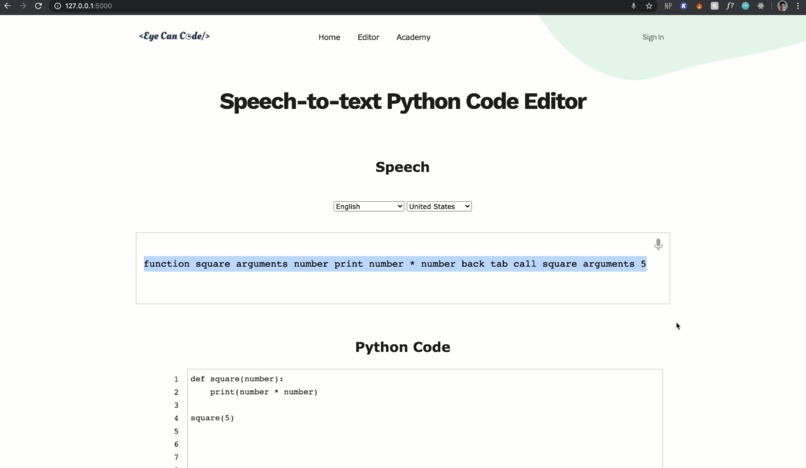Click code line 1 'def square(number):'
Viewport: 806px width, 468px height.
click(x=236, y=379)
